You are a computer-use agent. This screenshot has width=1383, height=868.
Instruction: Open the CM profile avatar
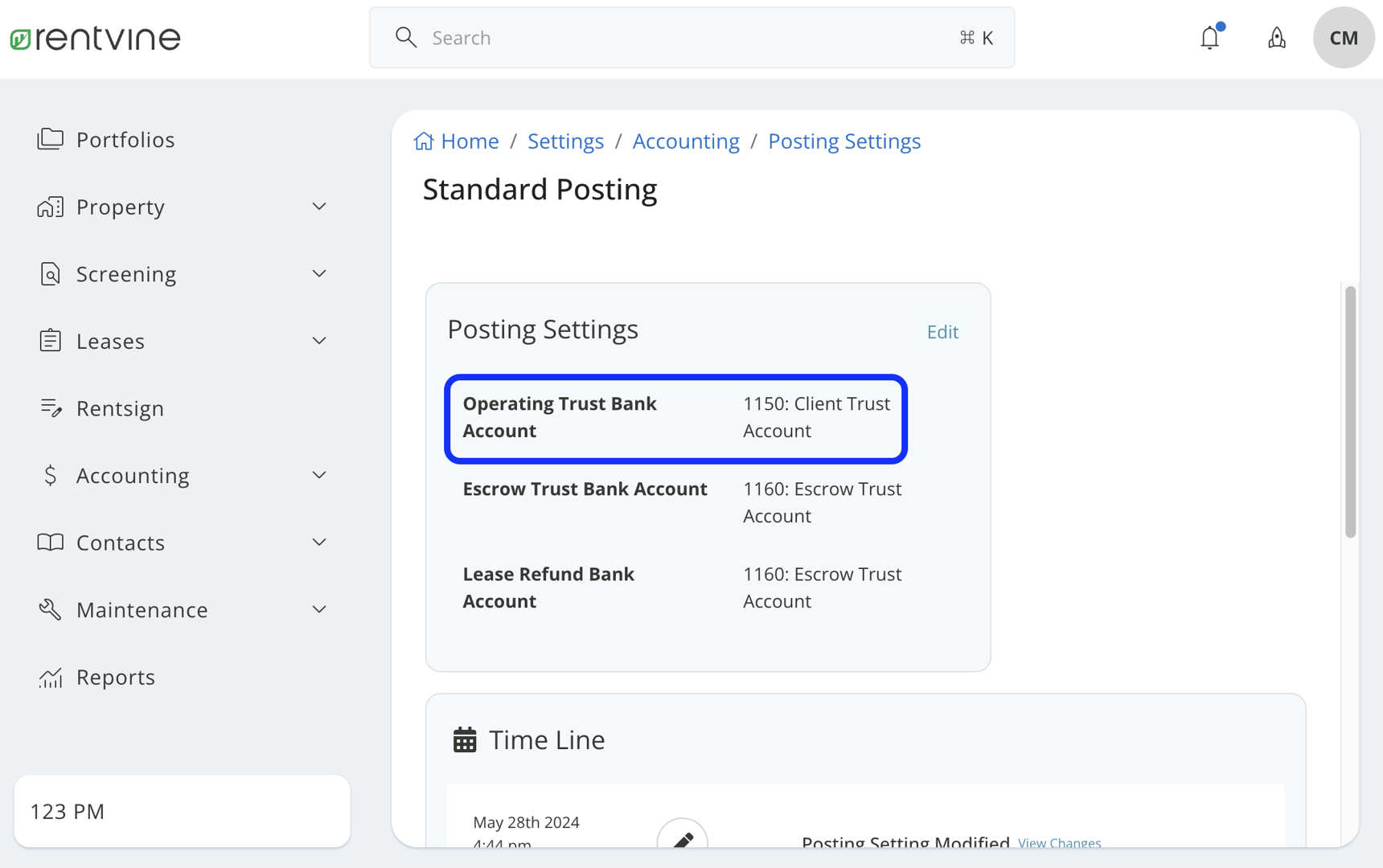coord(1343,37)
